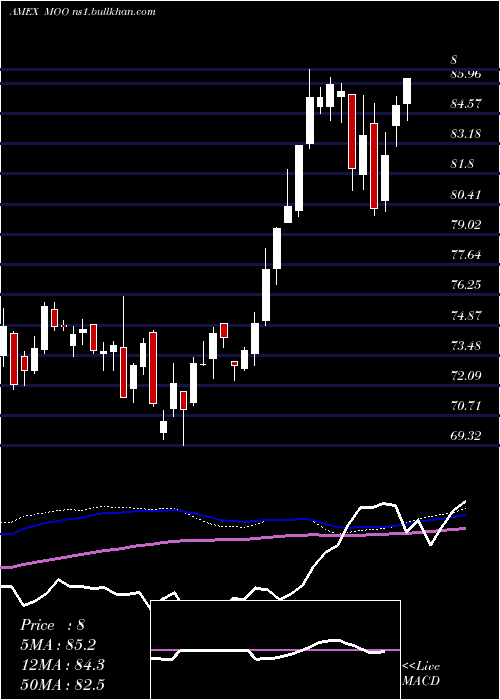Click the 70.71 price axis label
Screen dimensions: 500x700
466,406
